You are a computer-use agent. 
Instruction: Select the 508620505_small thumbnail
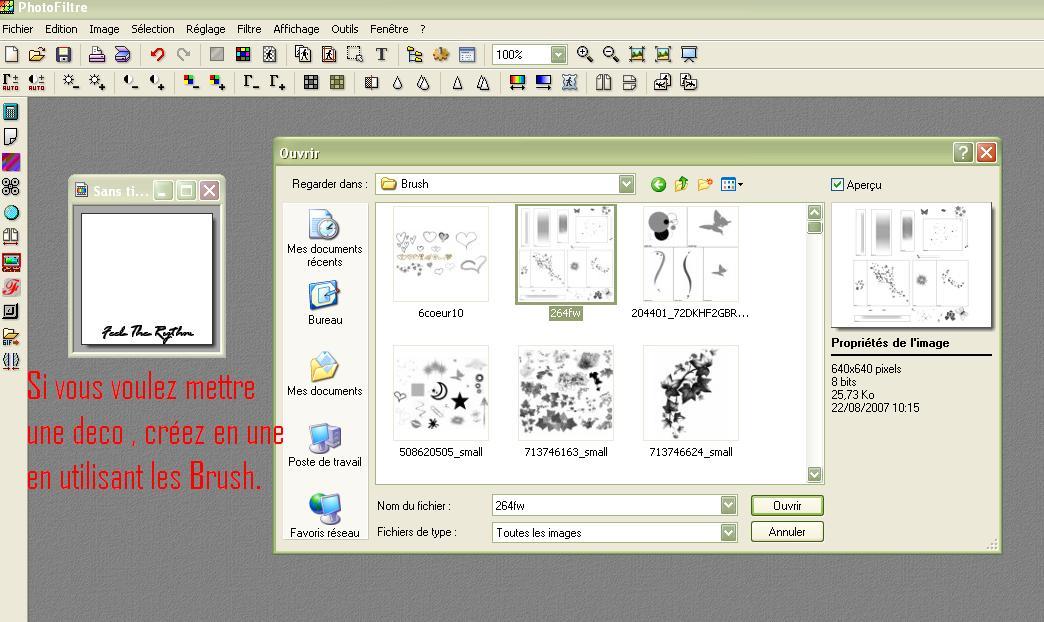441,393
